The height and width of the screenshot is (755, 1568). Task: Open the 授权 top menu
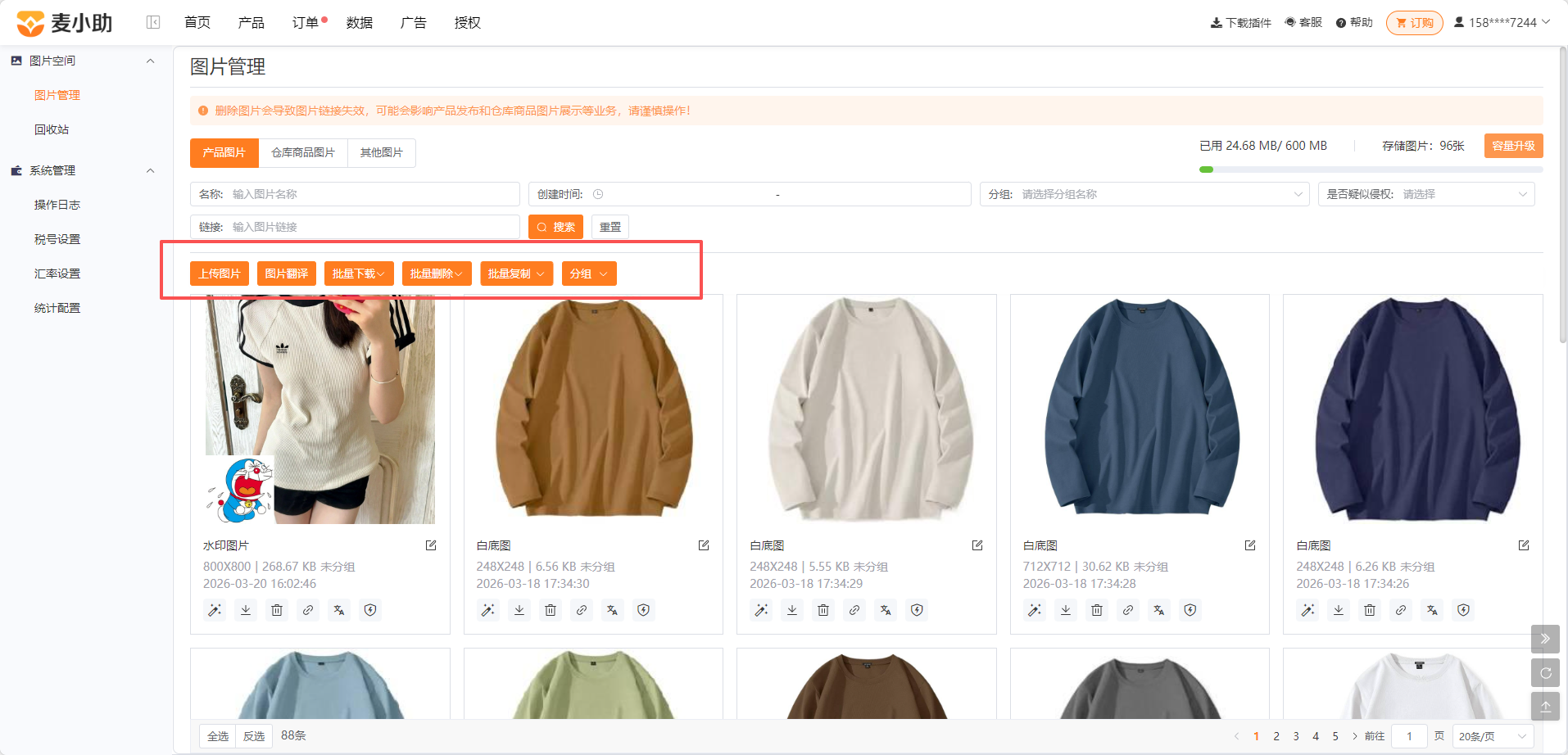click(468, 23)
